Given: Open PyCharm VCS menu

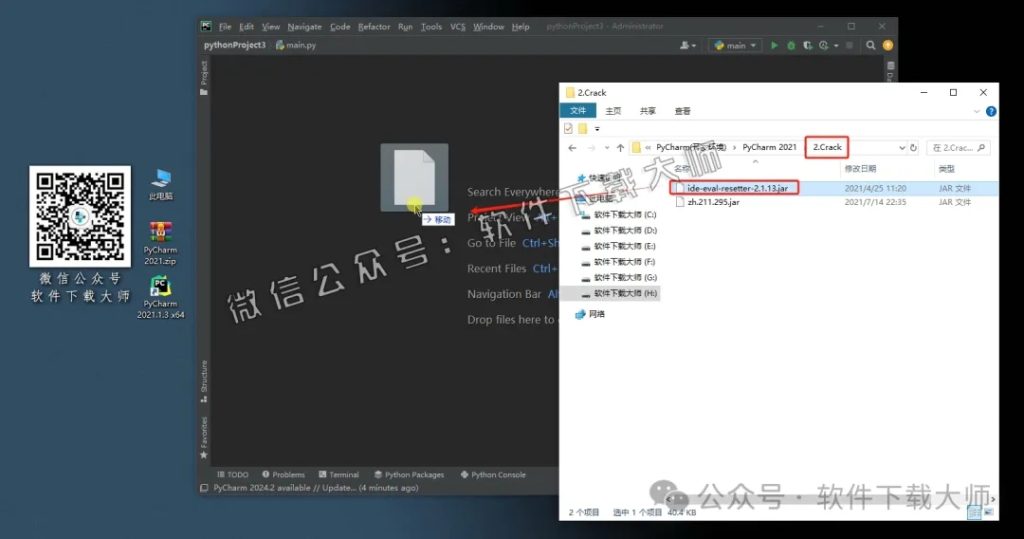Looking at the screenshot, I should click(x=458, y=27).
